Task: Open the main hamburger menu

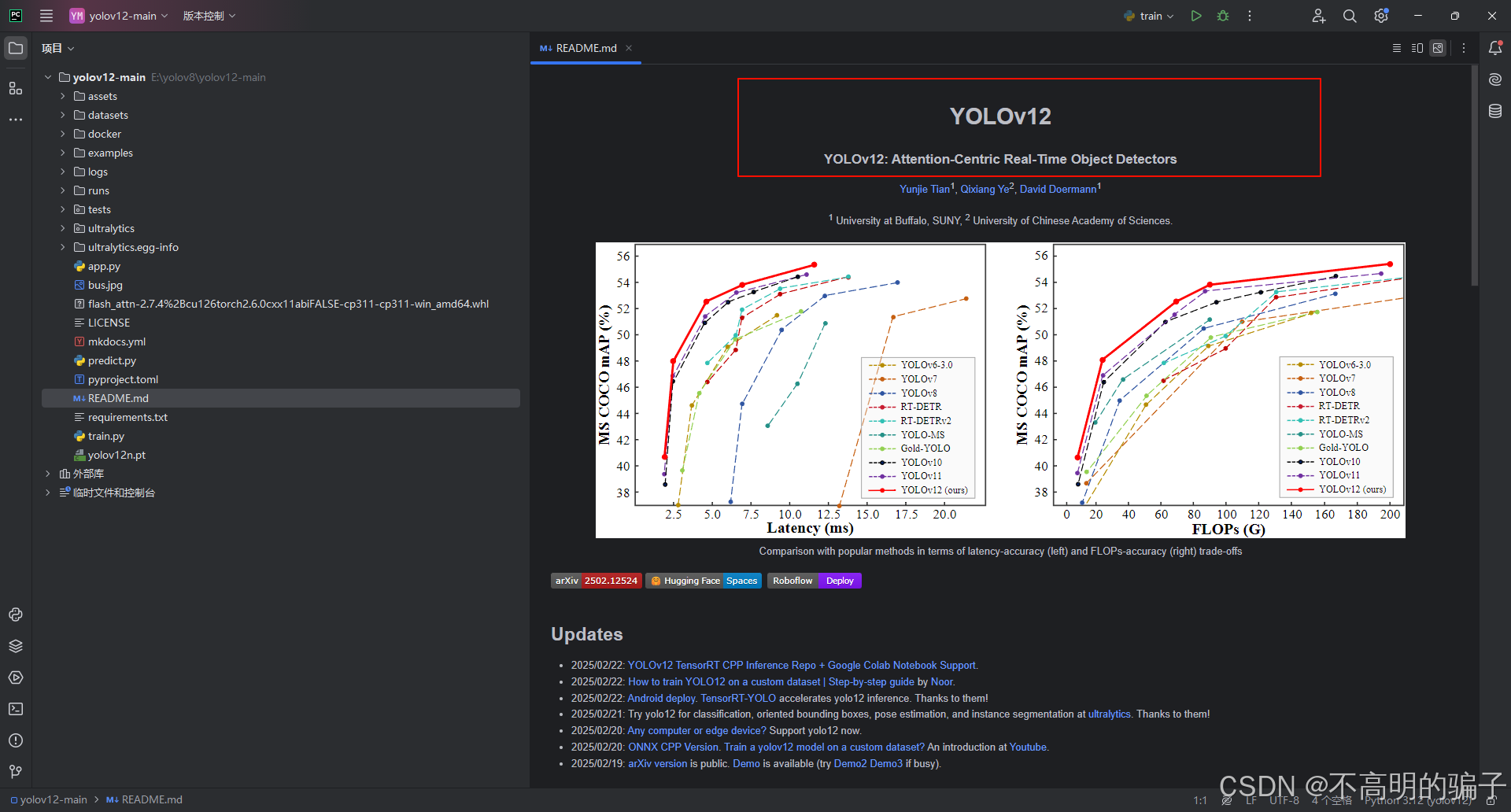Action: point(46,16)
